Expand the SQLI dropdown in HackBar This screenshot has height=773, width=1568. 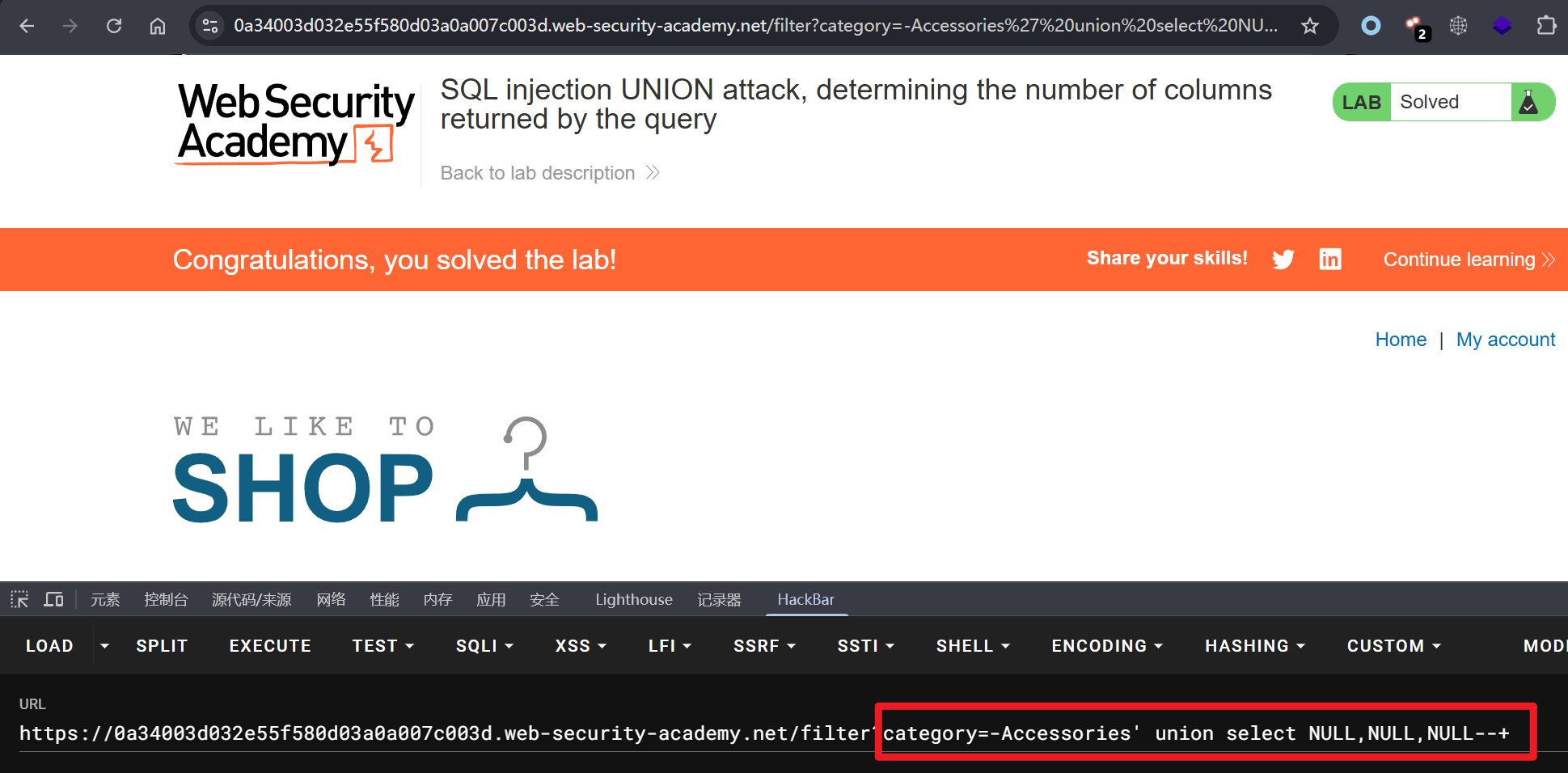pyautogui.click(x=484, y=645)
